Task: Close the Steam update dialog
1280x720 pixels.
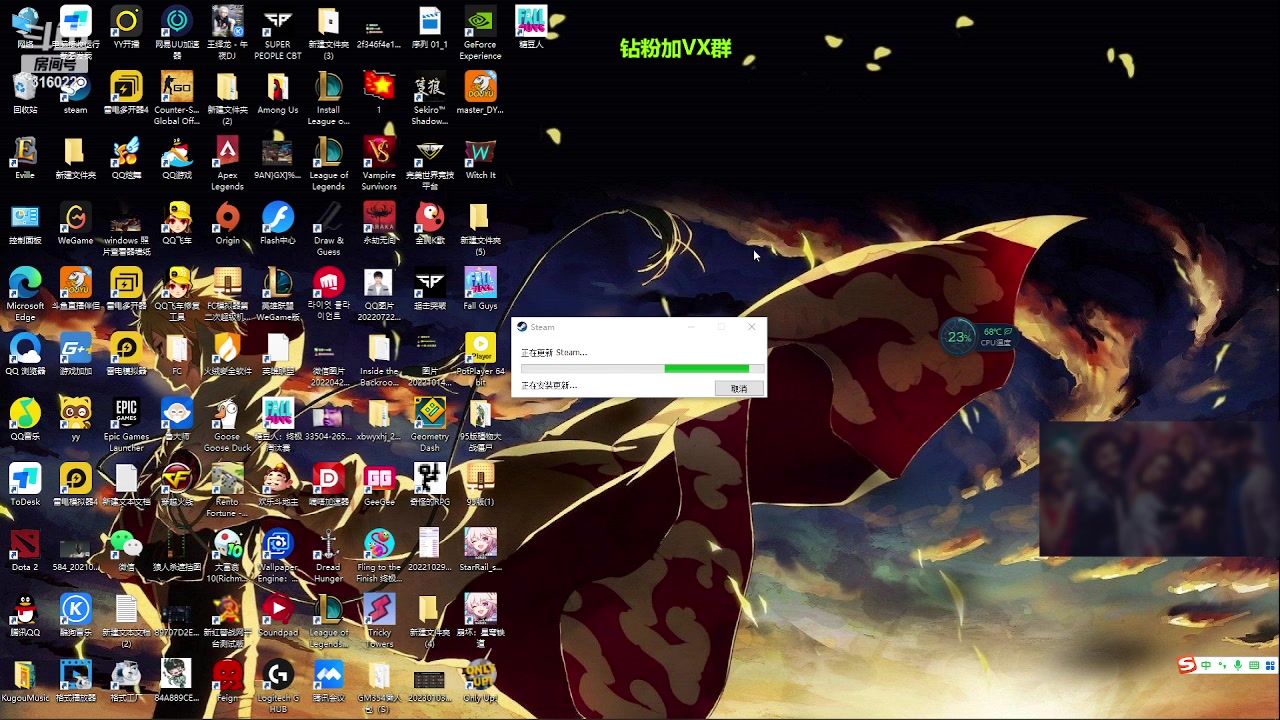Action: tap(752, 327)
